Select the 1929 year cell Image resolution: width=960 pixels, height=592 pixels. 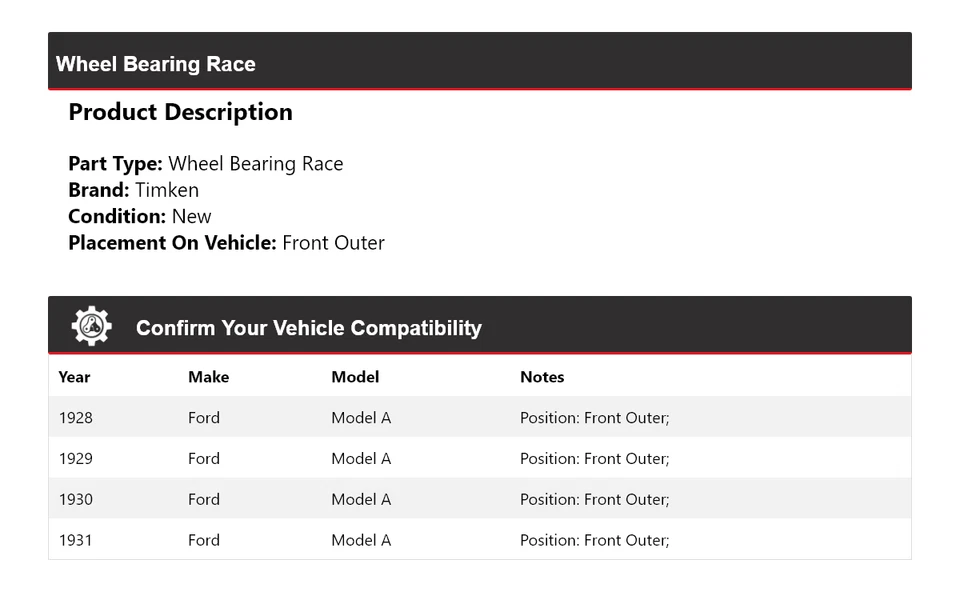tap(75, 459)
